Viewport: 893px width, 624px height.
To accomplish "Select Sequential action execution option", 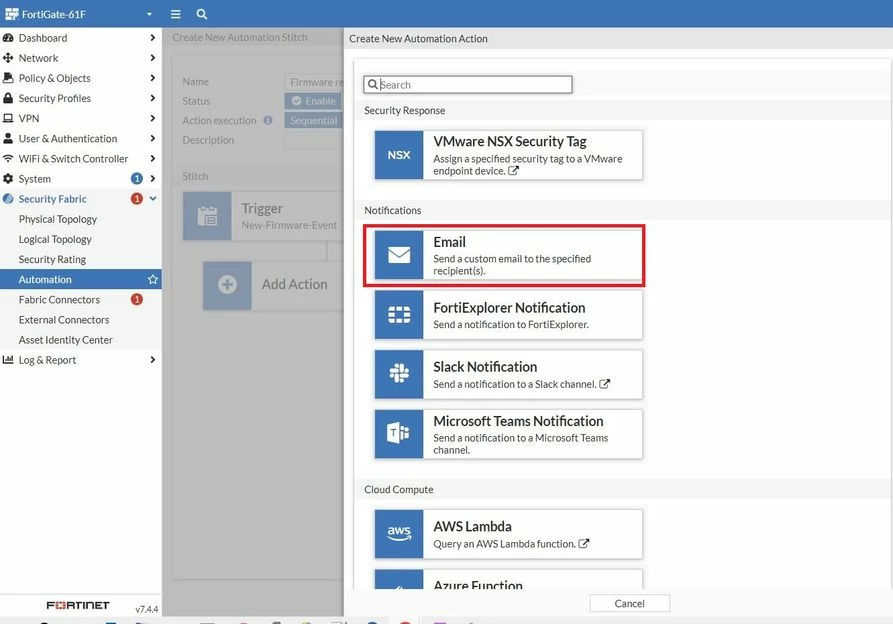I will (313, 121).
